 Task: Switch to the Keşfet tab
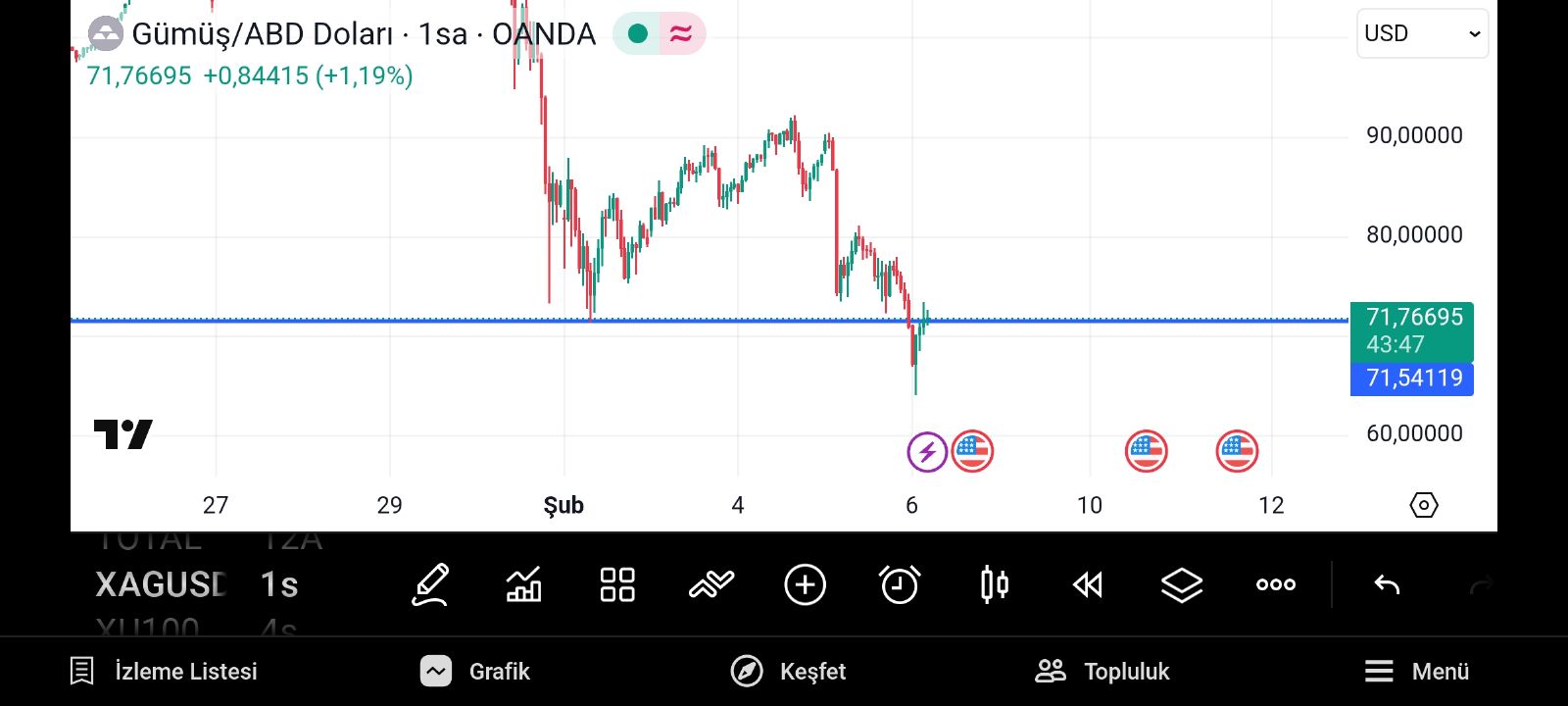[x=788, y=672]
